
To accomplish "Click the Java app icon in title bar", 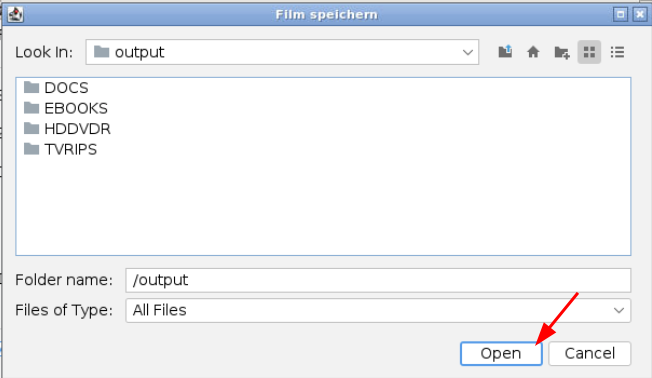I will point(15,15).
